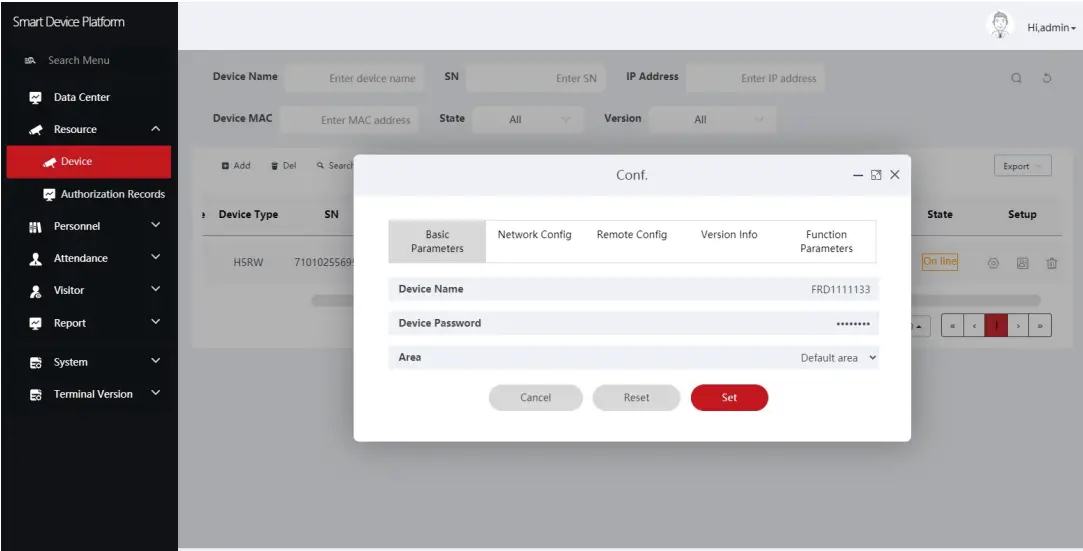Image resolution: width=1083 pixels, height=551 pixels.
Task: Minimize the Conf. dialog
Action: click(x=858, y=175)
